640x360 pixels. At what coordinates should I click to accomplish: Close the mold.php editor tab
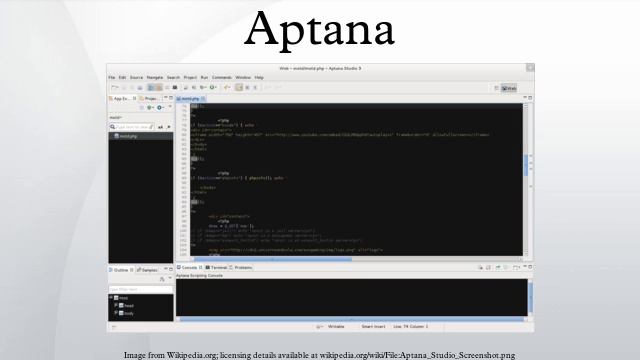click(x=203, y=99)
